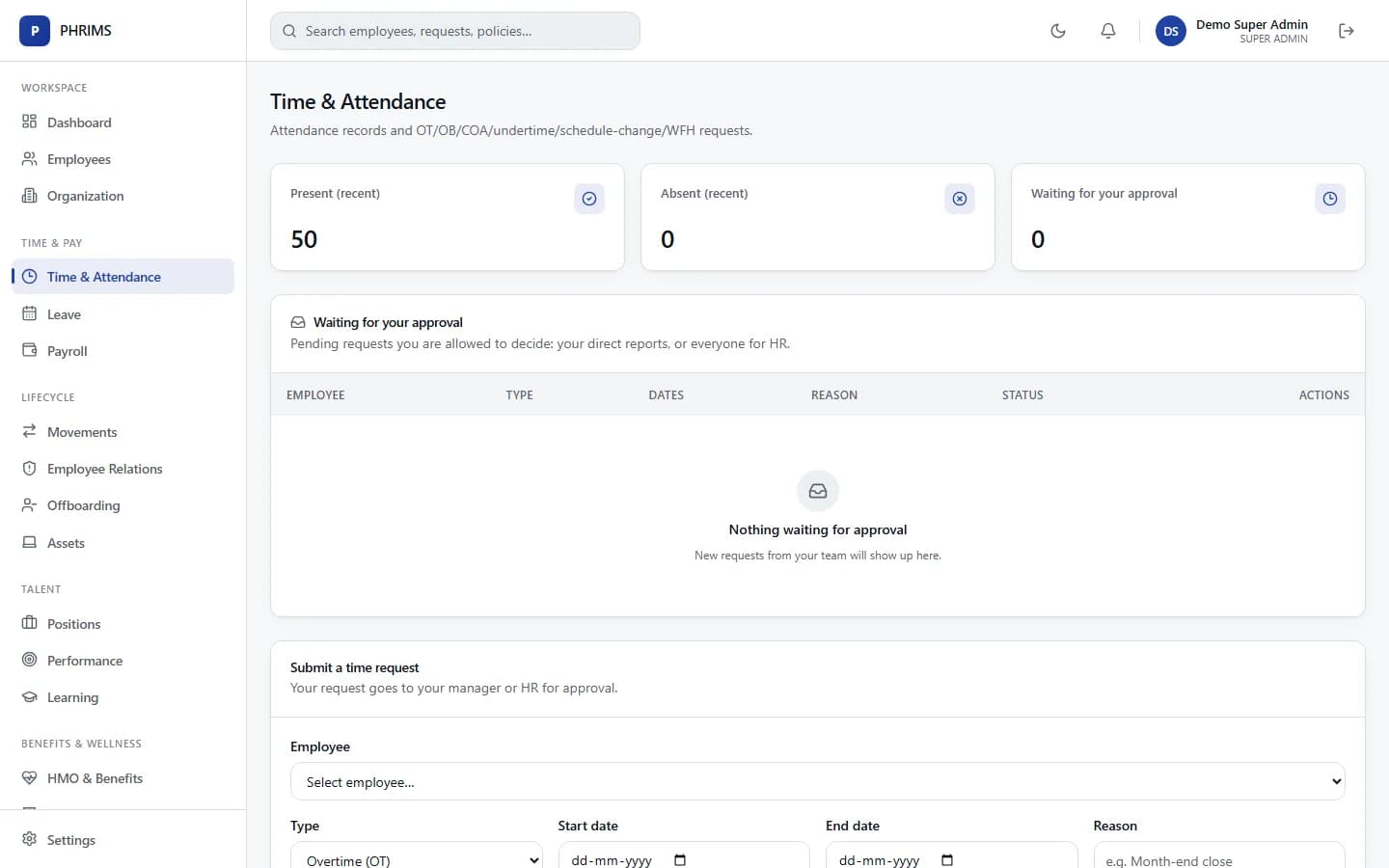
Task: Toggle dark mode moon icon
Action: 1058,31
